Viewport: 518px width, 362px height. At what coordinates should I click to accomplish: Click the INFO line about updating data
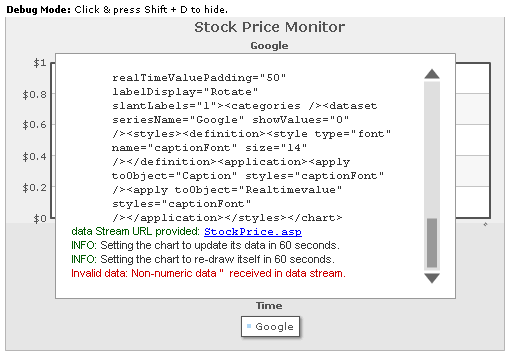[x=205, y=245]
